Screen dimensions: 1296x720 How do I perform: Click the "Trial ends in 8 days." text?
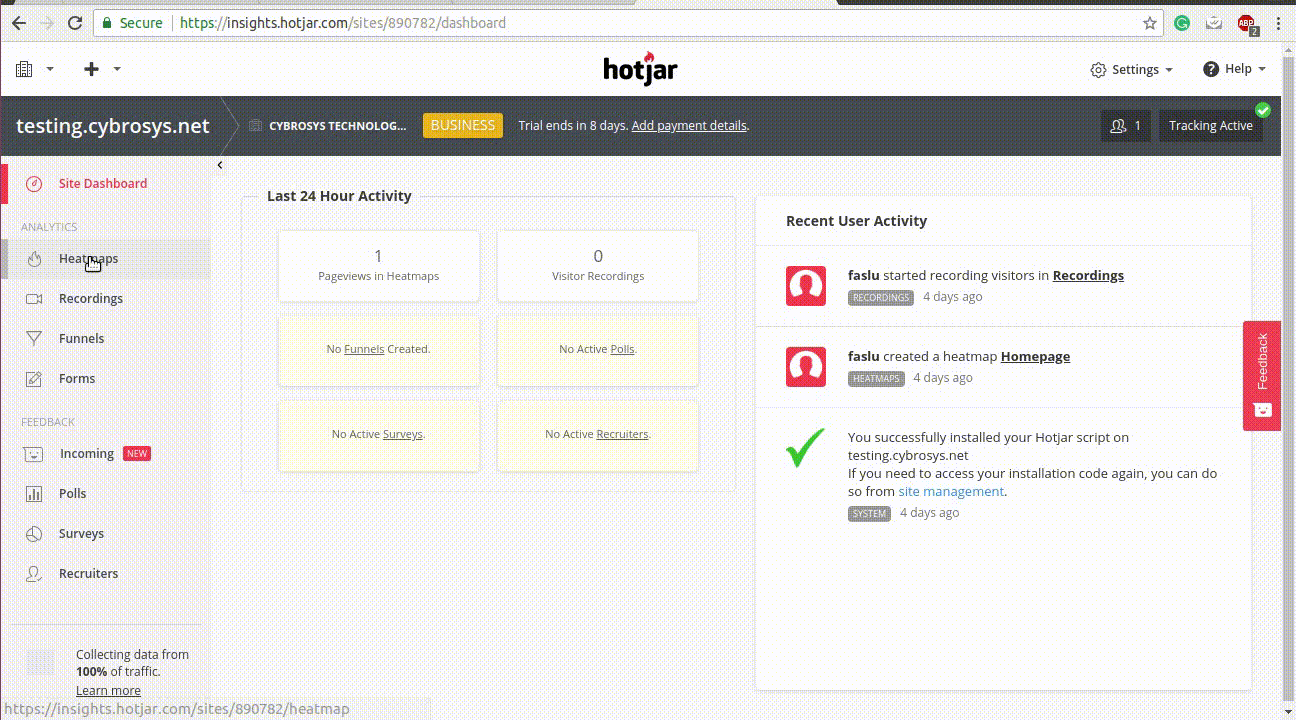573,126
